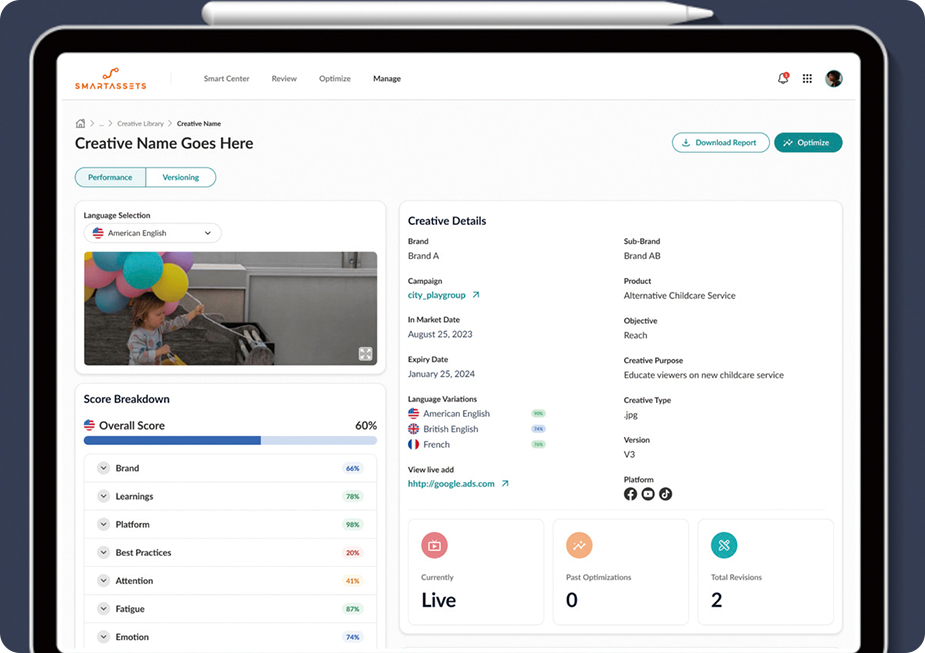Click the French flag icon
Screen dimensions: 925x653
point(414,444)
